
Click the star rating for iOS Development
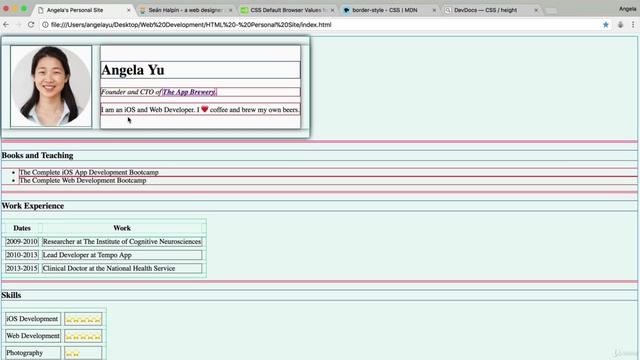coord(83,320)
